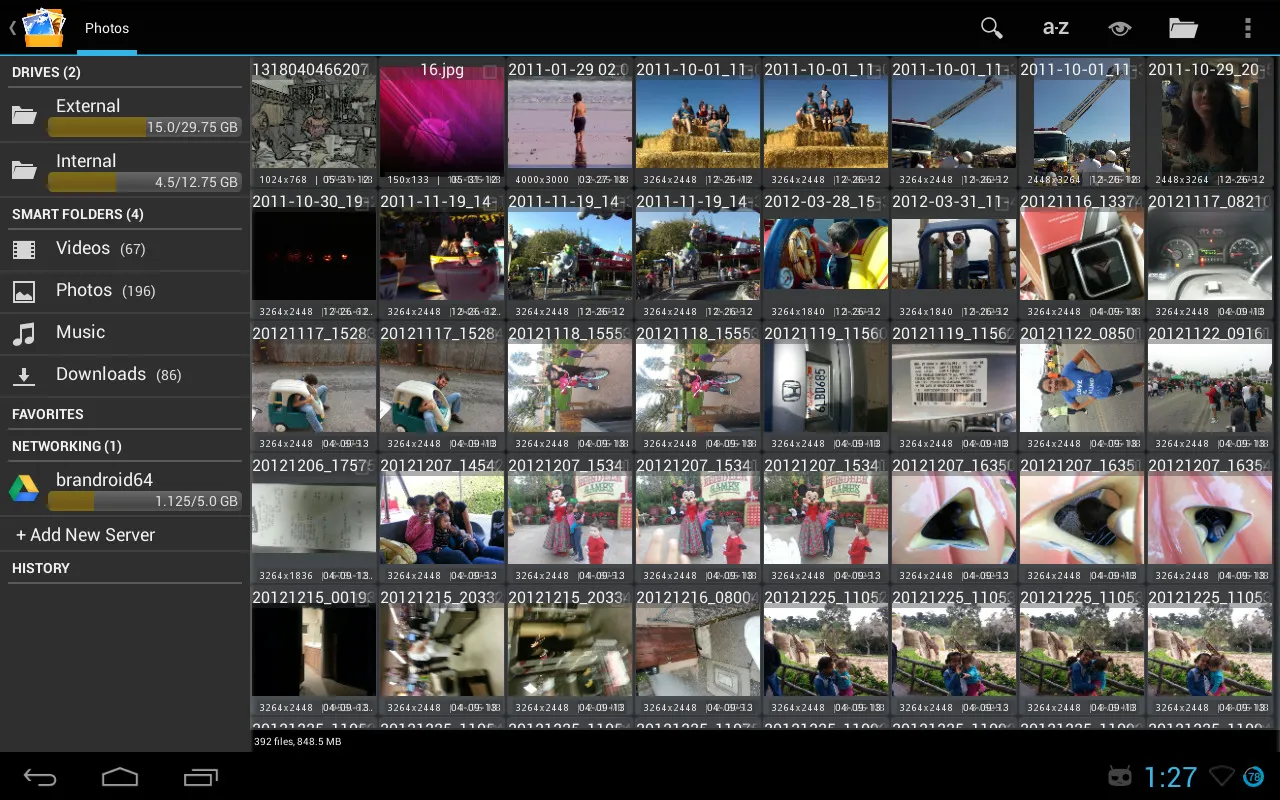Open the overflow three-dot menu
This screenshot has width=1280, height=800.
(x=1245, y=28)
